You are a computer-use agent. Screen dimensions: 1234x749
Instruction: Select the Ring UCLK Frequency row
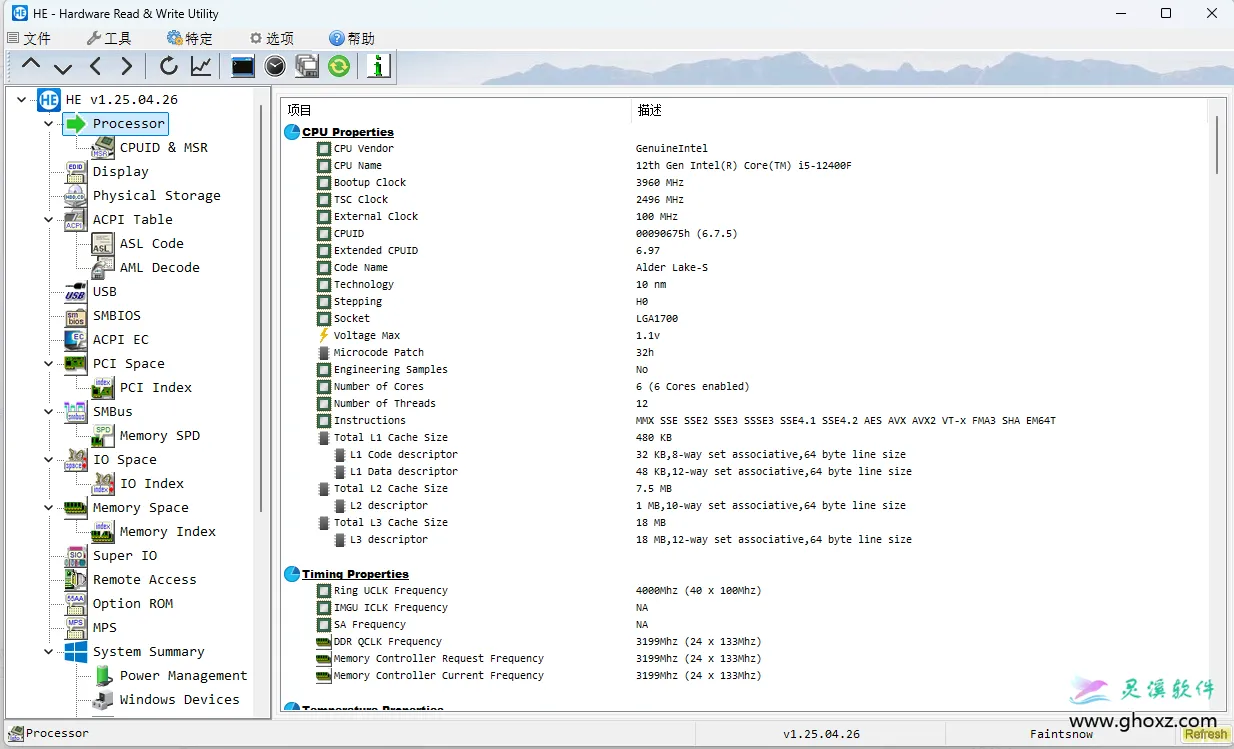pos(745,591)
